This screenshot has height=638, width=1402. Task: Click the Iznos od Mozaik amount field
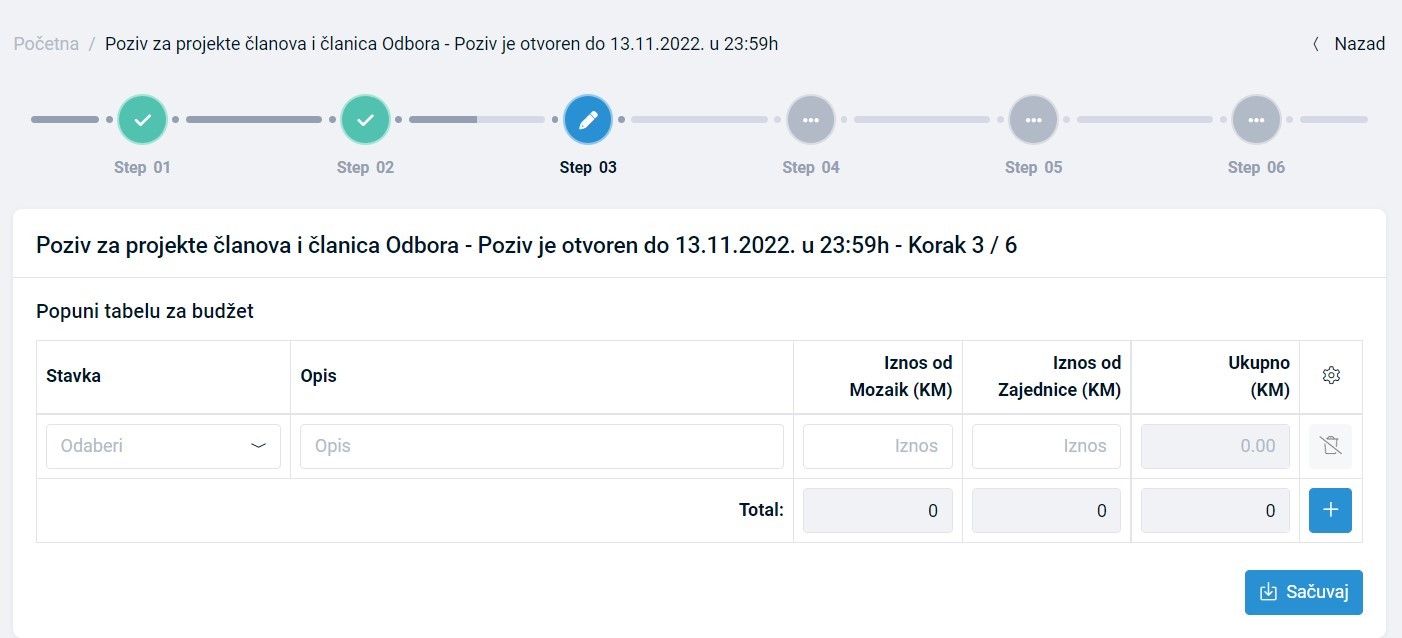[877, 446]
